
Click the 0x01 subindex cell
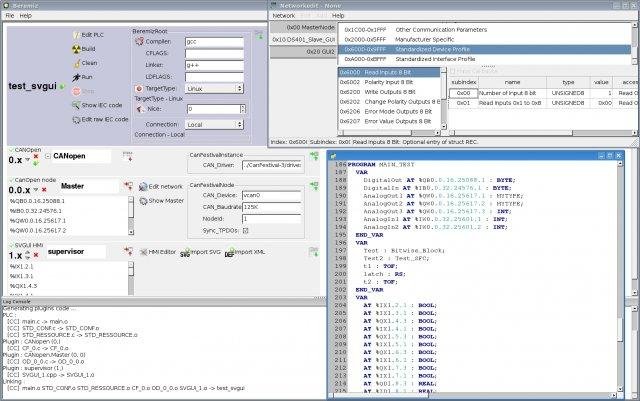click(463, 103)
